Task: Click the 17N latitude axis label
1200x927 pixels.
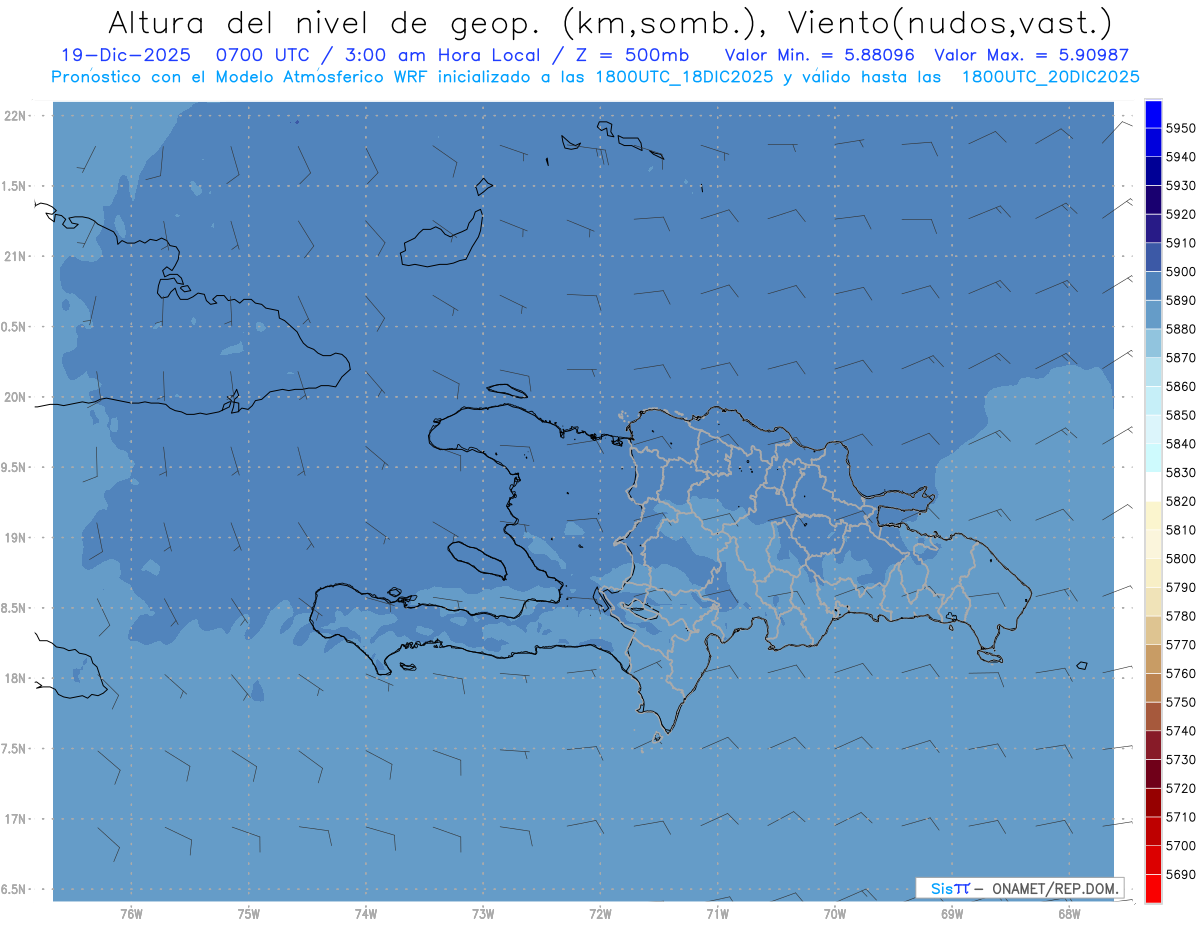Action: 14,819
